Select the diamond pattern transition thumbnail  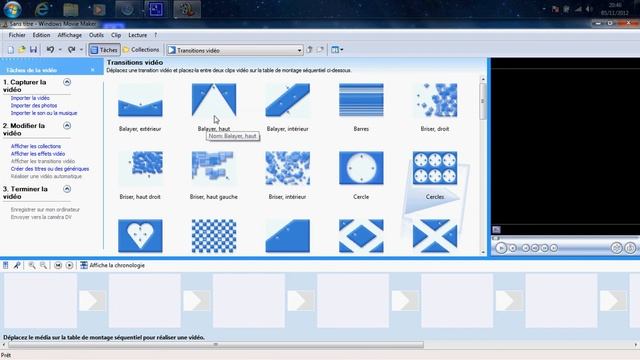coord(361,236)
